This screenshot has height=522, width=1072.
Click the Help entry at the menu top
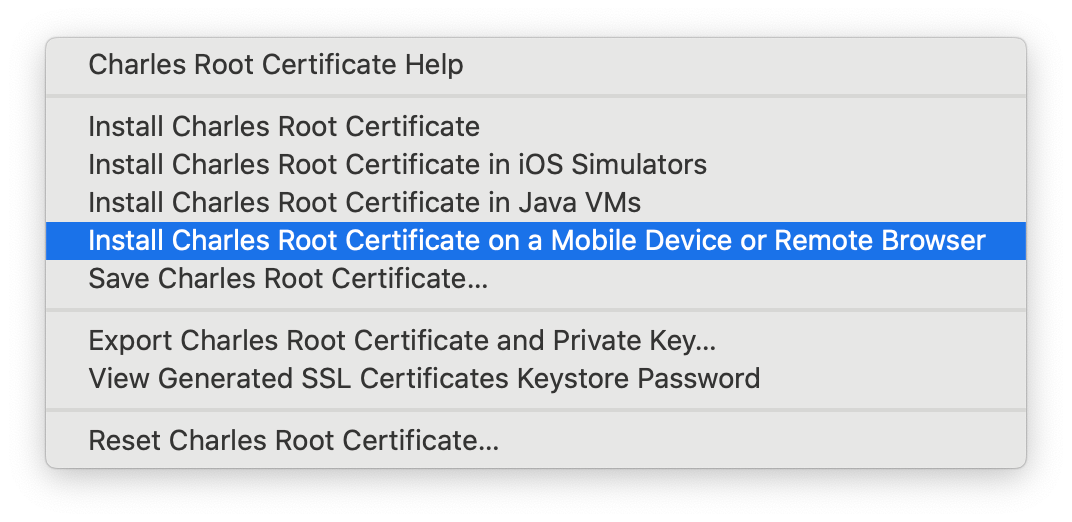tap(536, 66)
